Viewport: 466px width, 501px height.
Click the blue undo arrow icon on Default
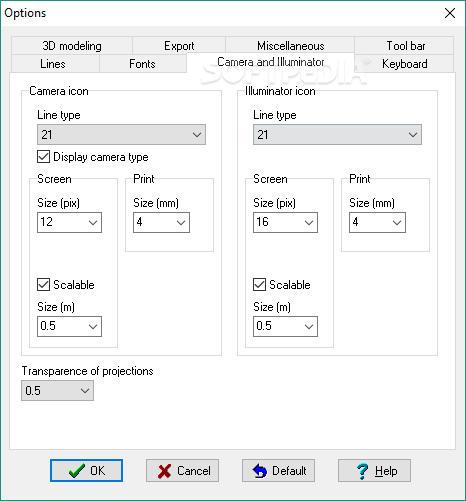coord(260,471)
